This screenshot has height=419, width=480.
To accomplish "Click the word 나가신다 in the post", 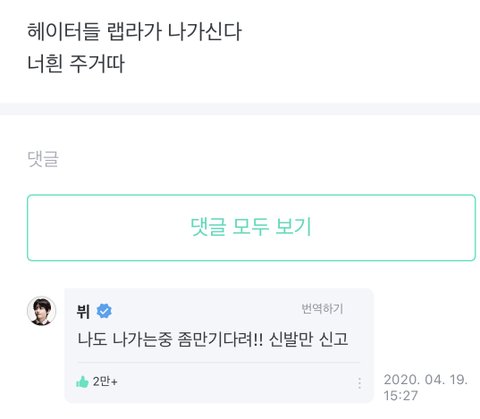I will point(205,32).
